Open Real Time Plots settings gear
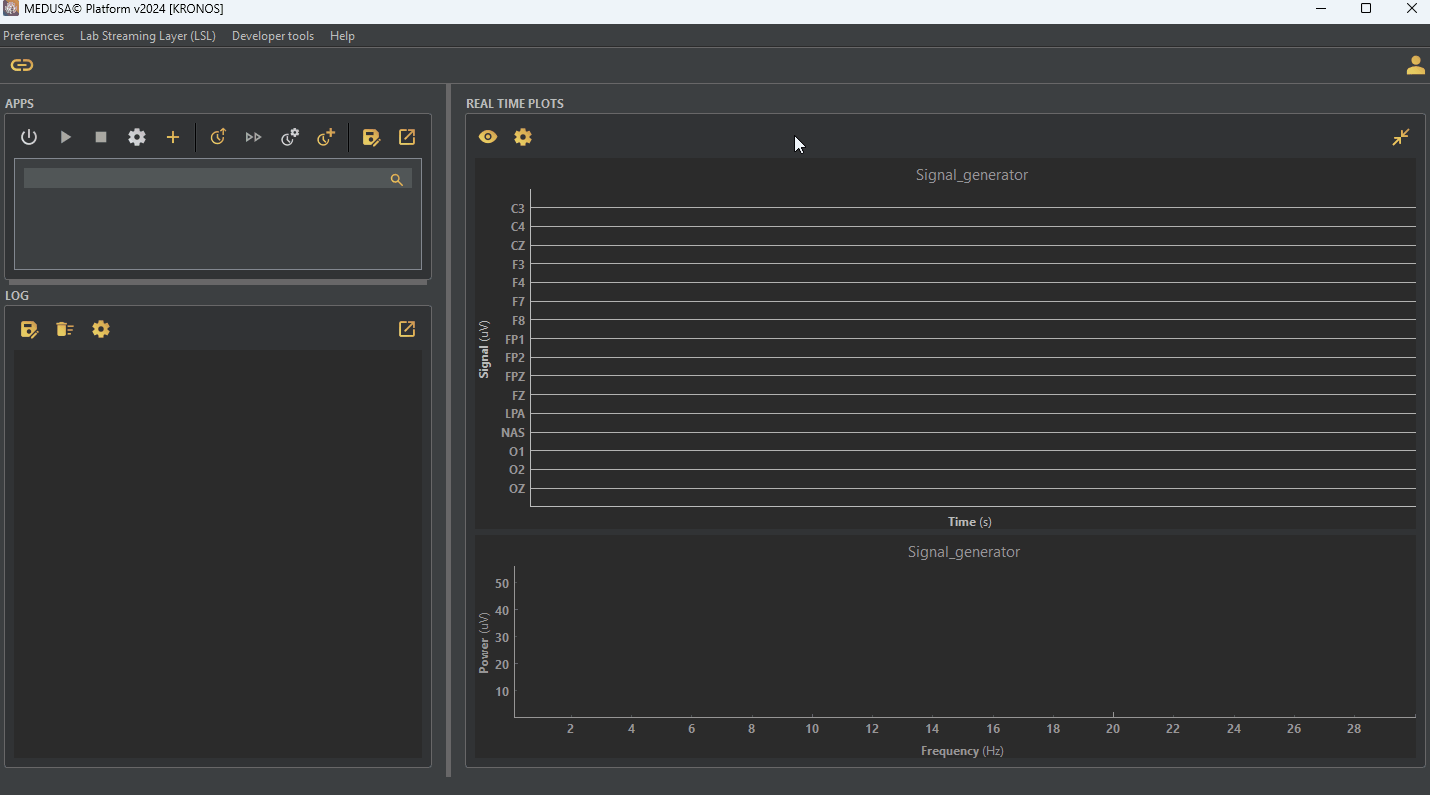 pos(523,137)
